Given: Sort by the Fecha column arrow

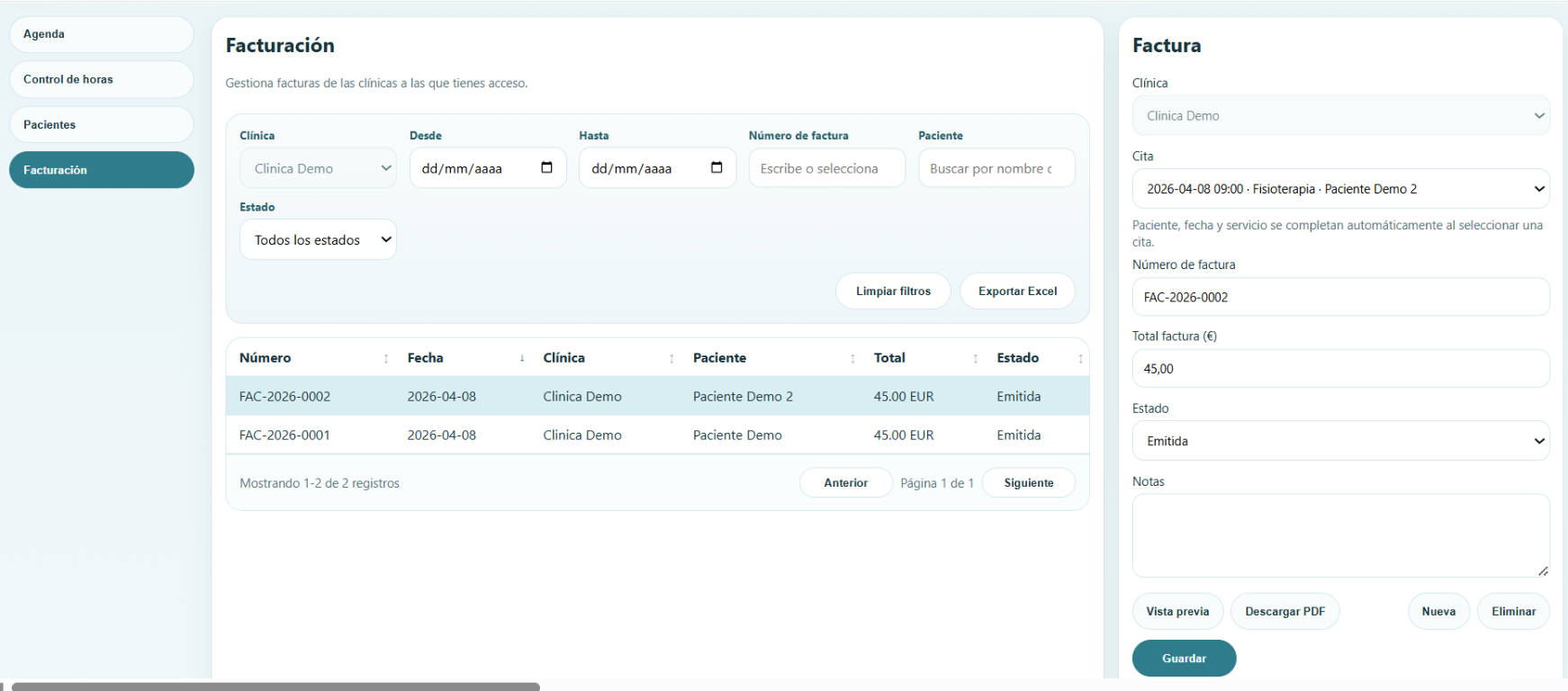Looking at the screenshot, I should [x=522, y=358].
